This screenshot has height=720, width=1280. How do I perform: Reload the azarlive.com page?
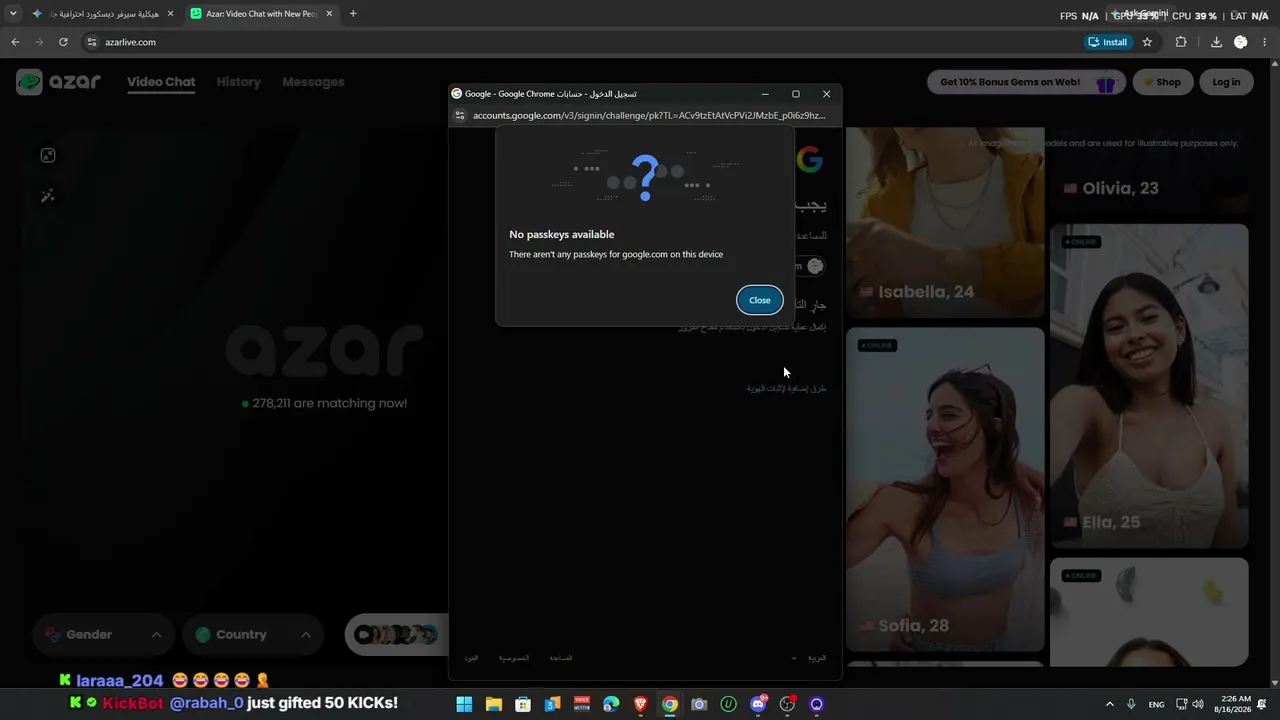point(63,42)
